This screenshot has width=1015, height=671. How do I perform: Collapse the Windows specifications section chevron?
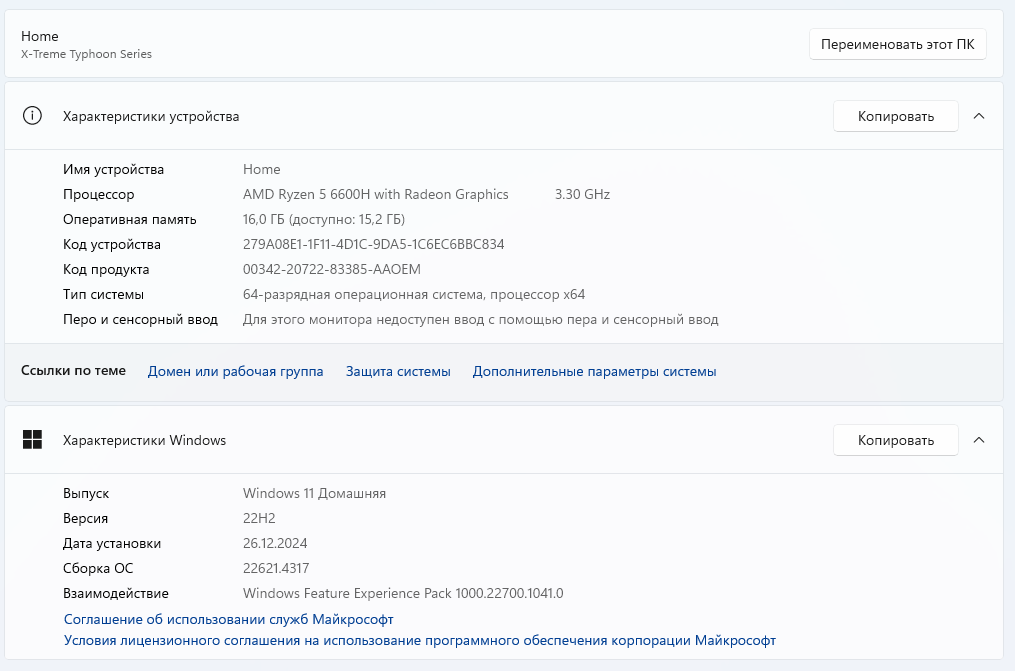[x=979, y=440]
